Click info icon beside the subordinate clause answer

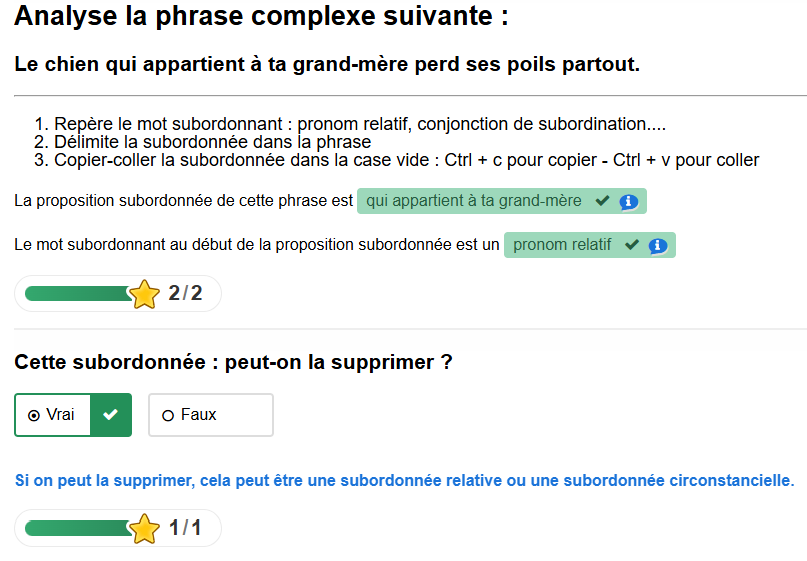629,201
